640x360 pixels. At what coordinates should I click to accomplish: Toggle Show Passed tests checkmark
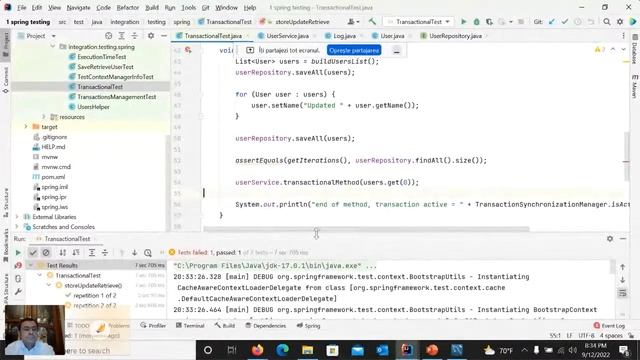coord(33,253)
